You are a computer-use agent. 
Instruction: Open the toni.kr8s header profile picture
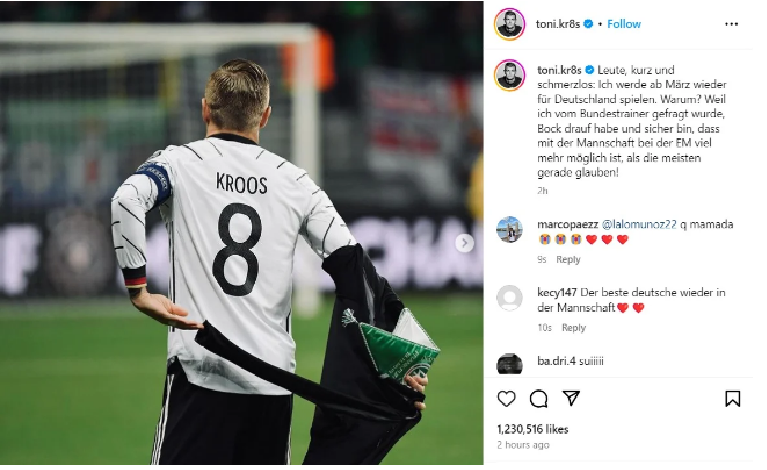tap(509, 24)
